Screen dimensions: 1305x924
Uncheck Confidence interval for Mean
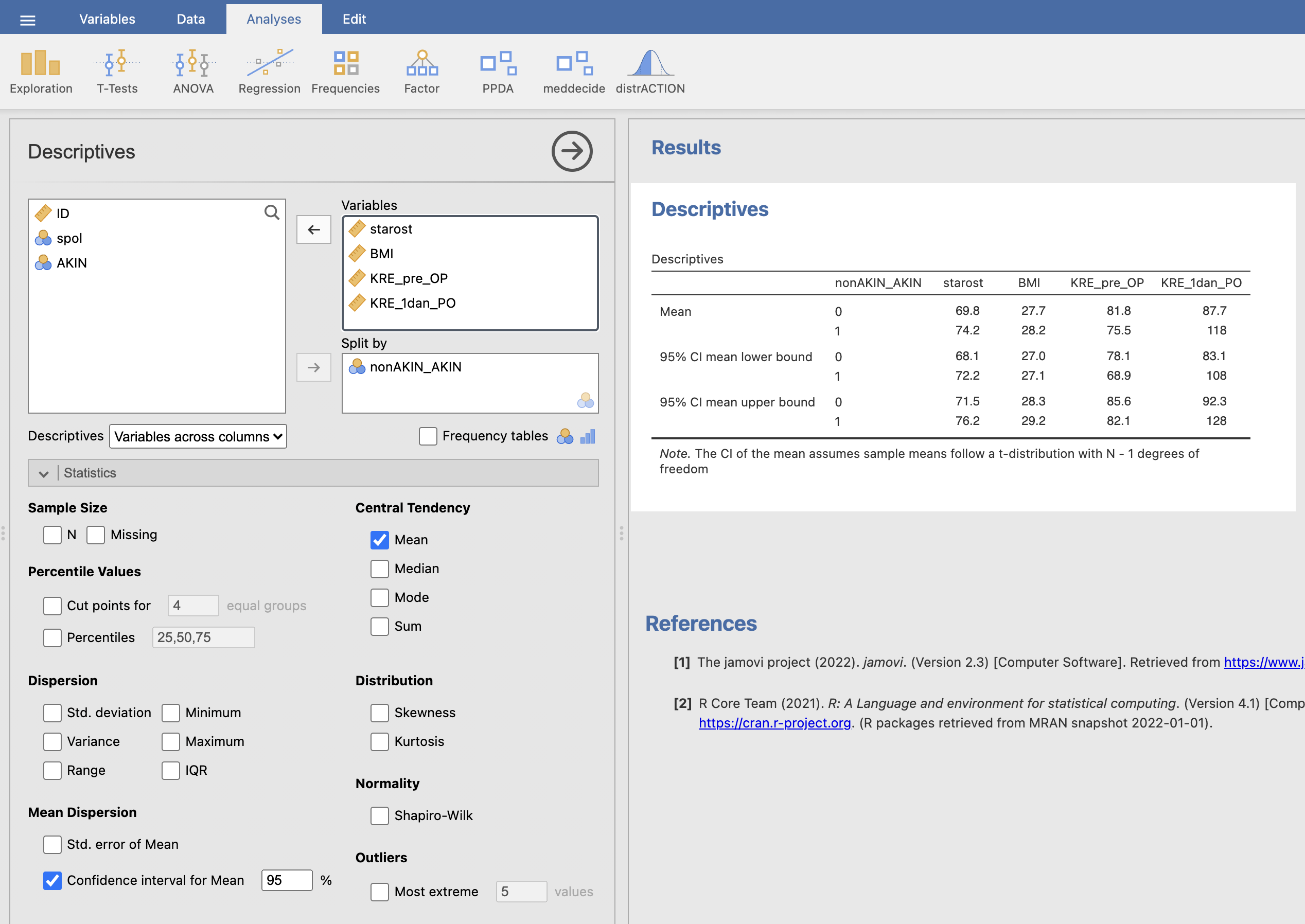point(52,881)
